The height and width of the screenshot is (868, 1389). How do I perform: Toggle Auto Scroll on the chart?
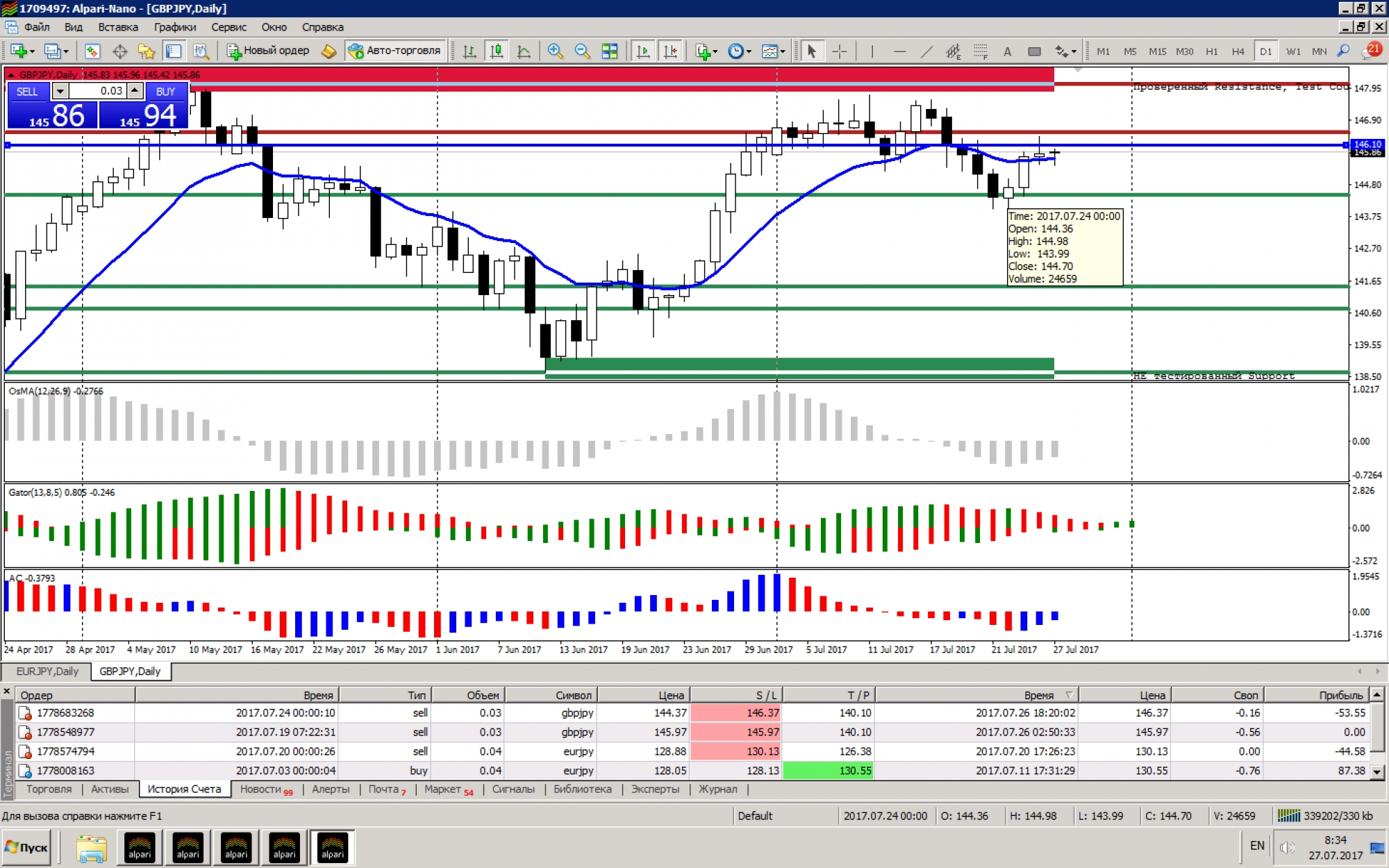pyautogui.click(x=643, y=51)
